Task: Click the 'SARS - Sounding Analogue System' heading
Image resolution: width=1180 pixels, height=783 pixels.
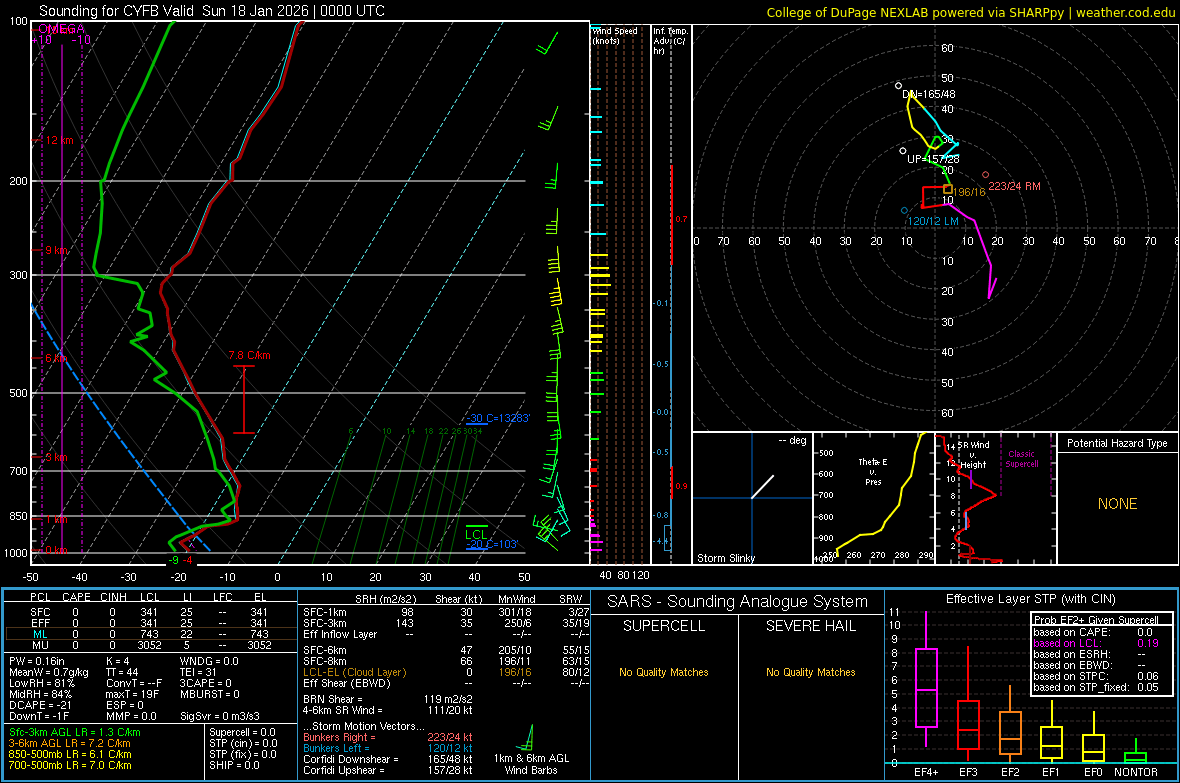Action: click(x=737, y=602)
